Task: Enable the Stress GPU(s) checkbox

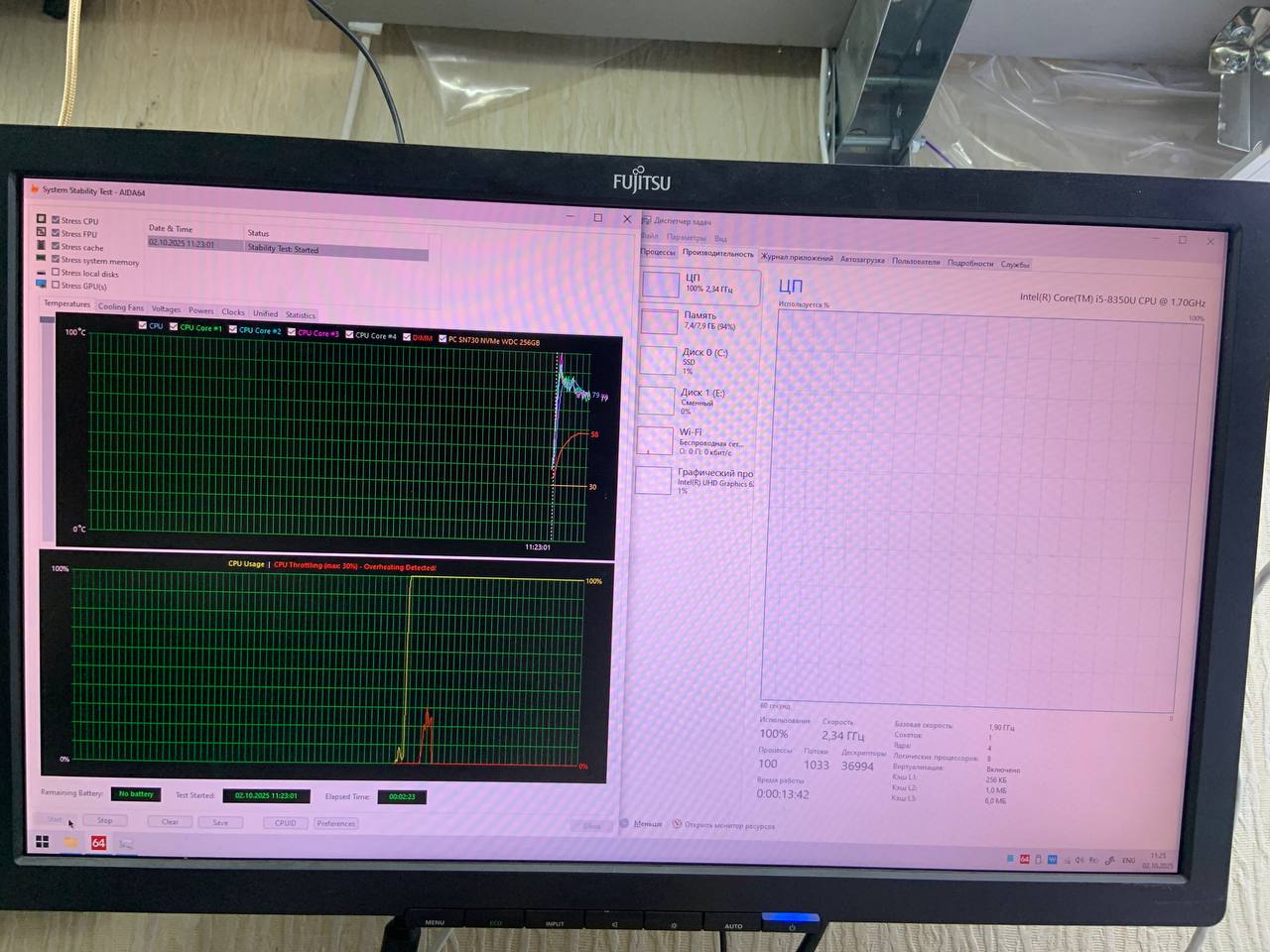Action: coord(57,286)
